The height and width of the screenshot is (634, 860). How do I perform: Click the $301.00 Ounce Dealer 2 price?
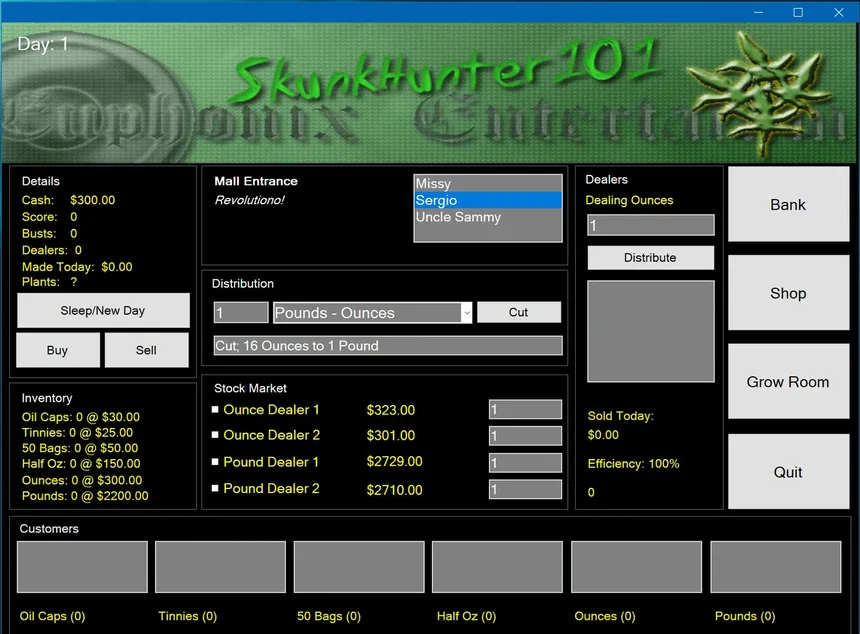click(391, 435)
